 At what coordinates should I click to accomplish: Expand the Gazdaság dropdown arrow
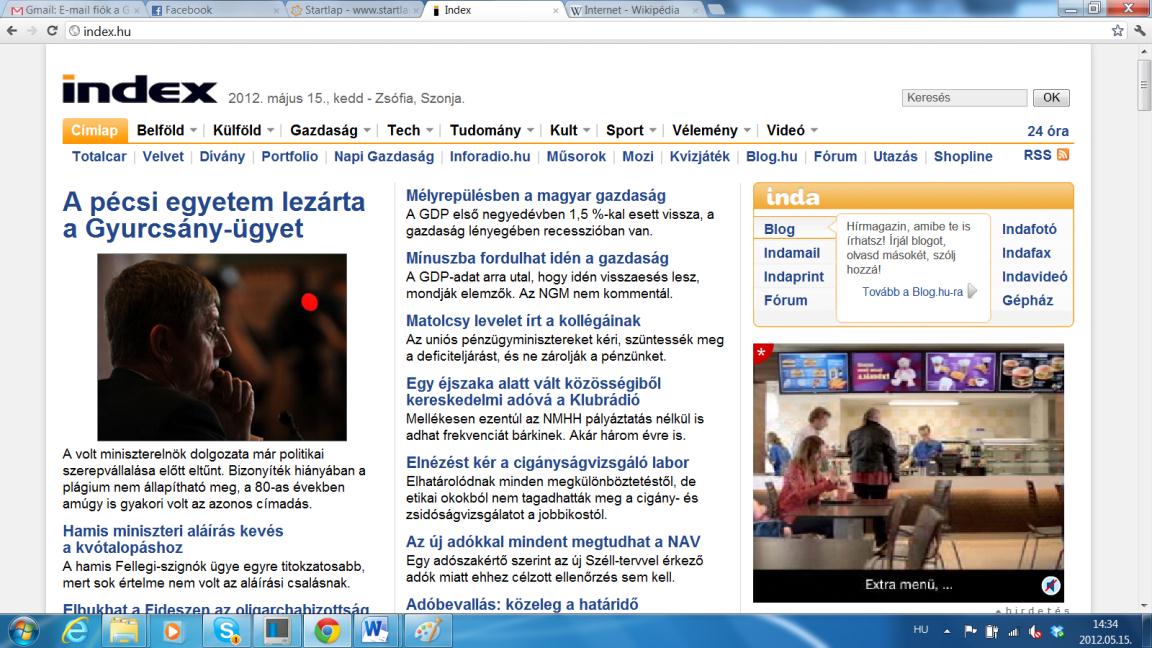coord(367,131)
